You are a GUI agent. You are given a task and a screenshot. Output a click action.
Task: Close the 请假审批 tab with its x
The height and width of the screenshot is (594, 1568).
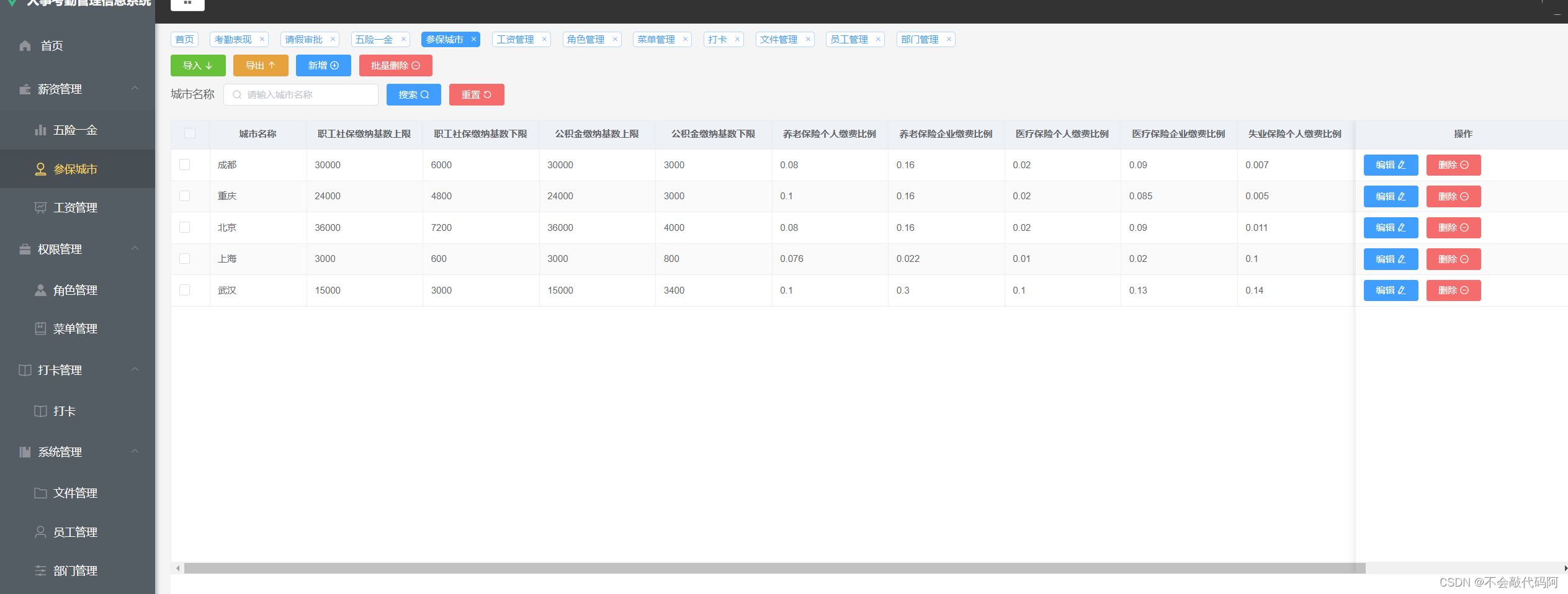click(x=333, y=40)
